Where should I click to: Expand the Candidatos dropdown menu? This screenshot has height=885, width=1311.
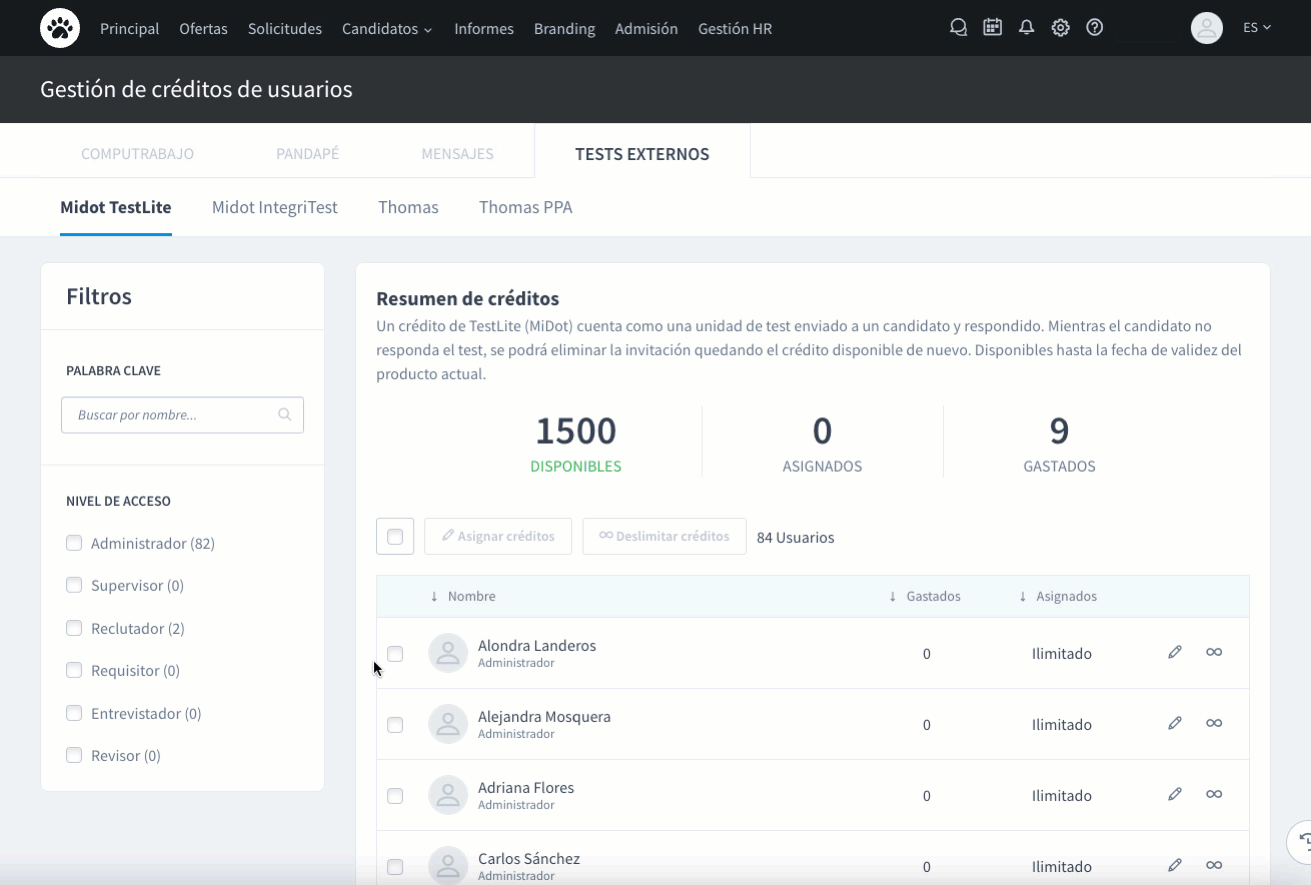(x=387, y=29)
